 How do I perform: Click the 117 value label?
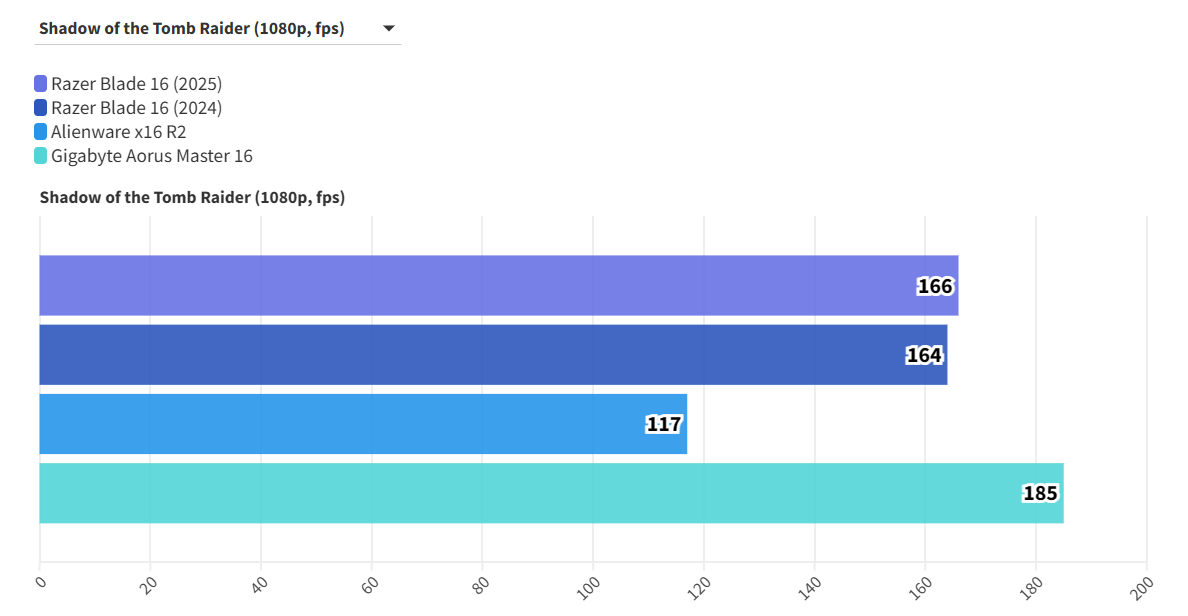(664, 425)
